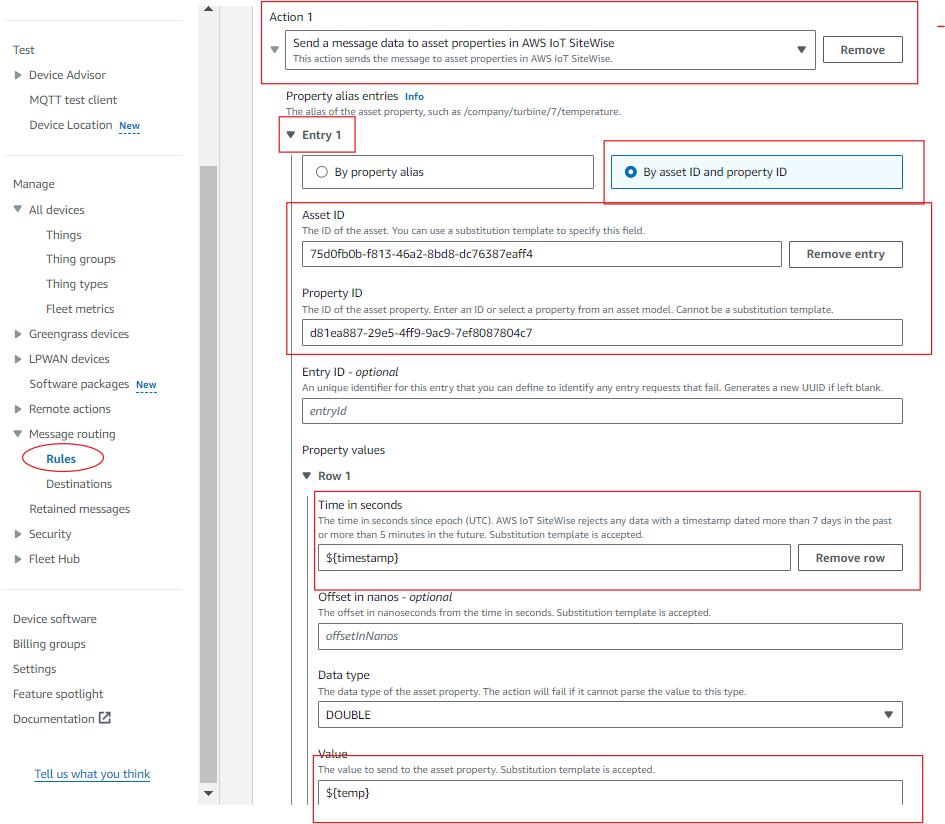
Task: Collapse Message routing node
Action: pos(18,433)
